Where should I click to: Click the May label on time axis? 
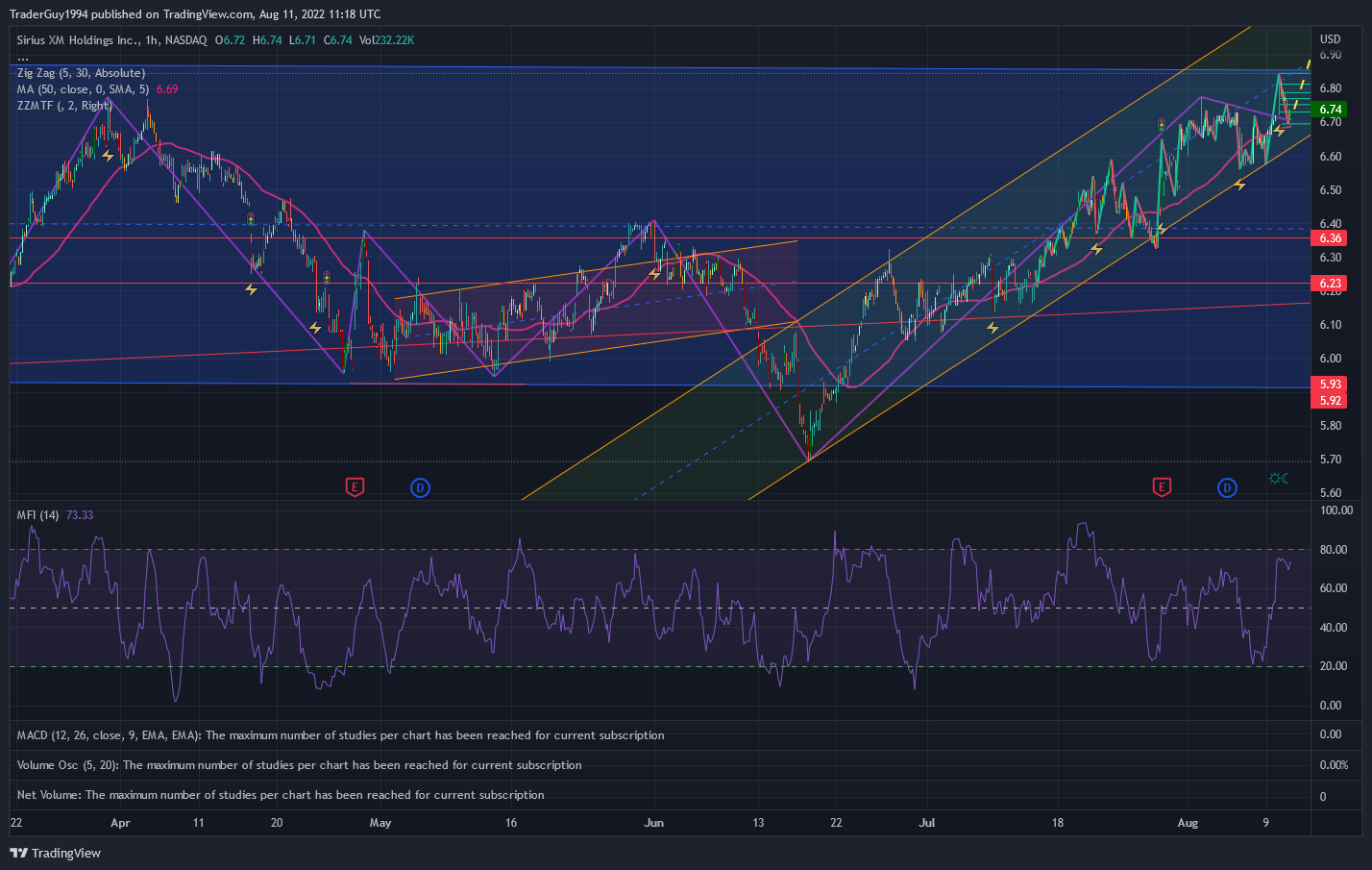click(380, 823)
